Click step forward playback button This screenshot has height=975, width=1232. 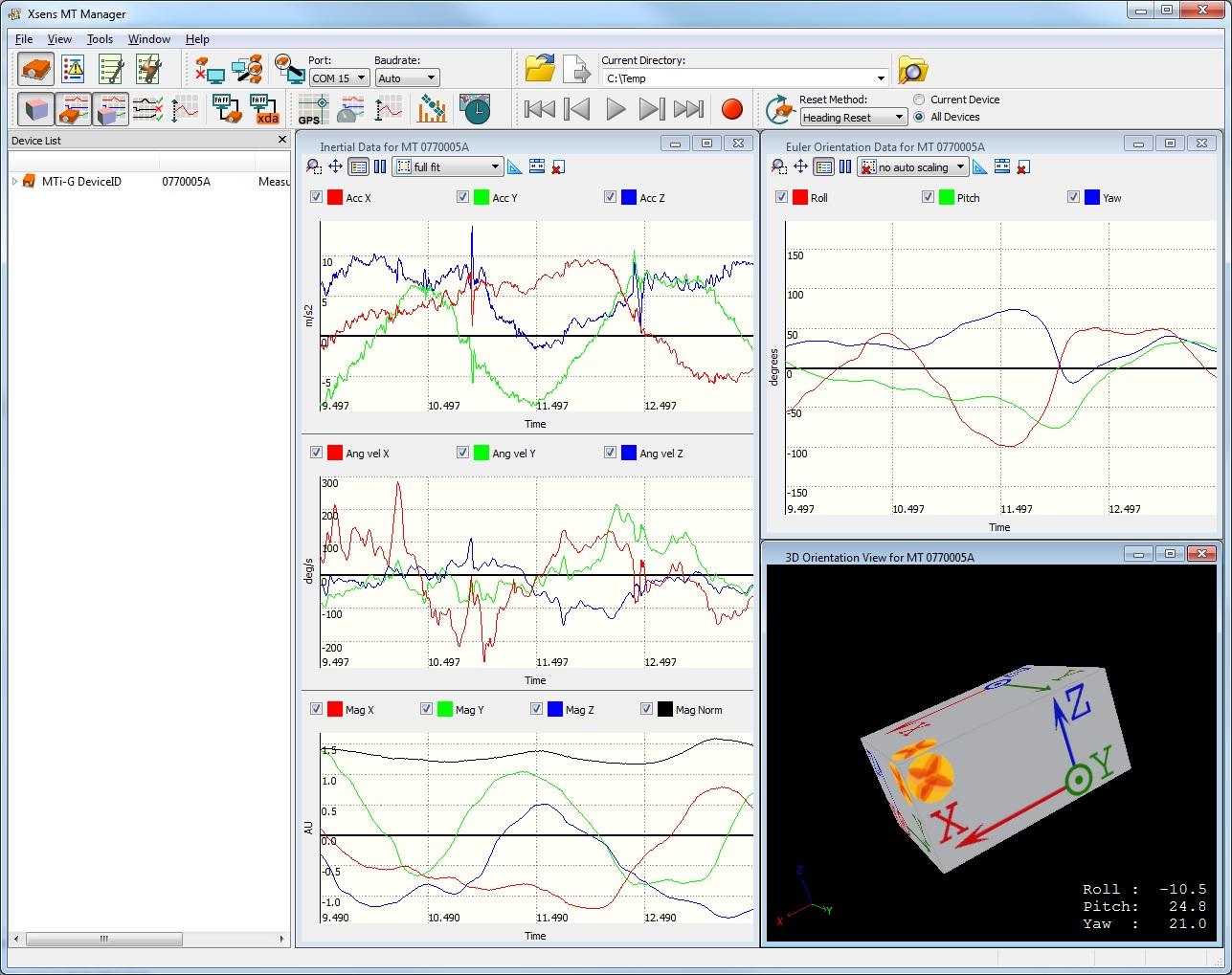click(x=651, y=109)
